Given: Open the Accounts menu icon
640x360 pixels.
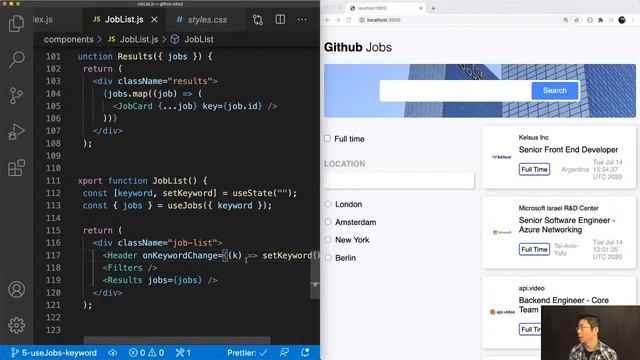Looking at the screenshot, I should pyautogui.click(x=16, y=289).
